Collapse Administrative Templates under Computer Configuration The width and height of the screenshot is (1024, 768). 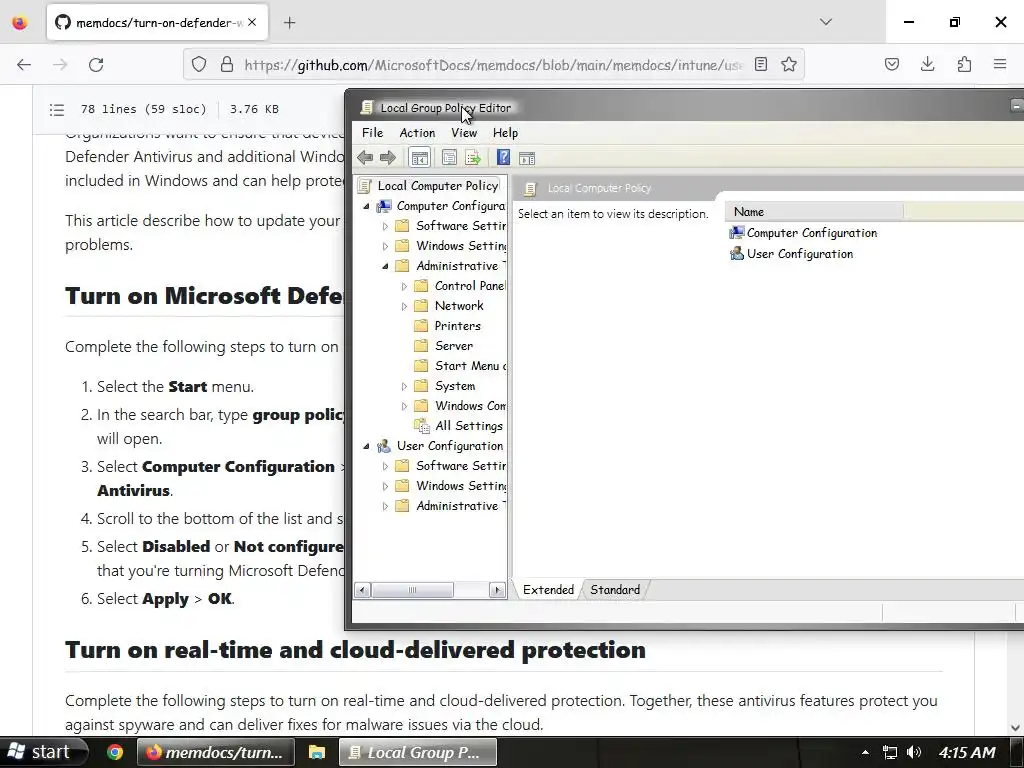tap(385, 266)
